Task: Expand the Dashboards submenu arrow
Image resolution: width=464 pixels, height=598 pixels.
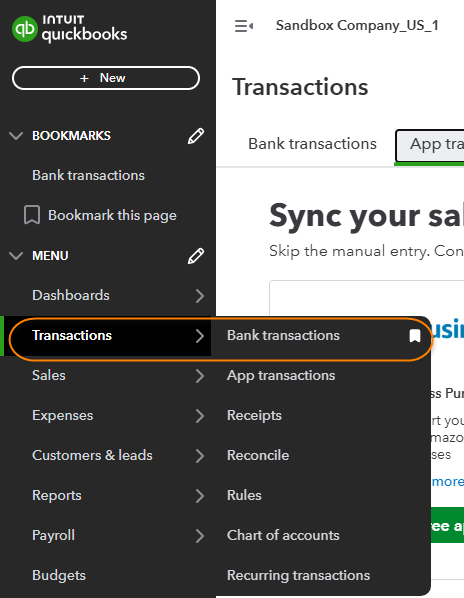Action: (200, 296)
